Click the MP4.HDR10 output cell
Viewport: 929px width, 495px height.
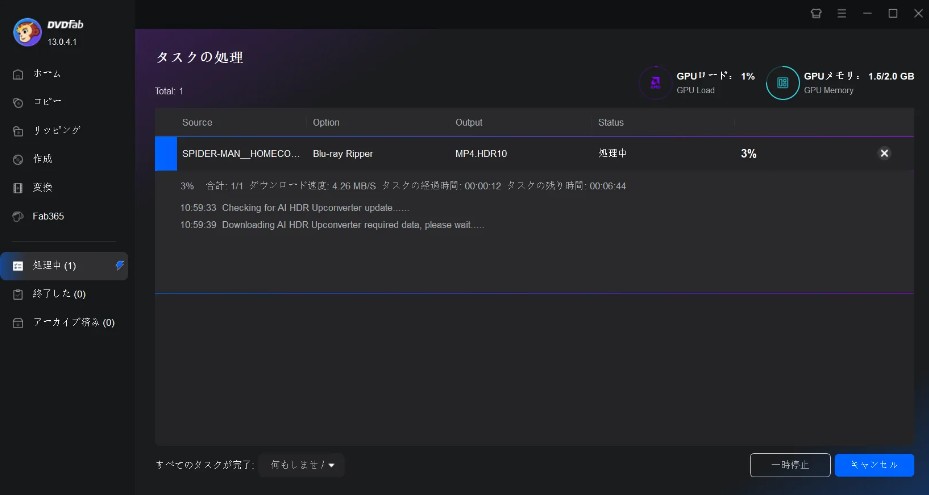[x=481, y=154]
